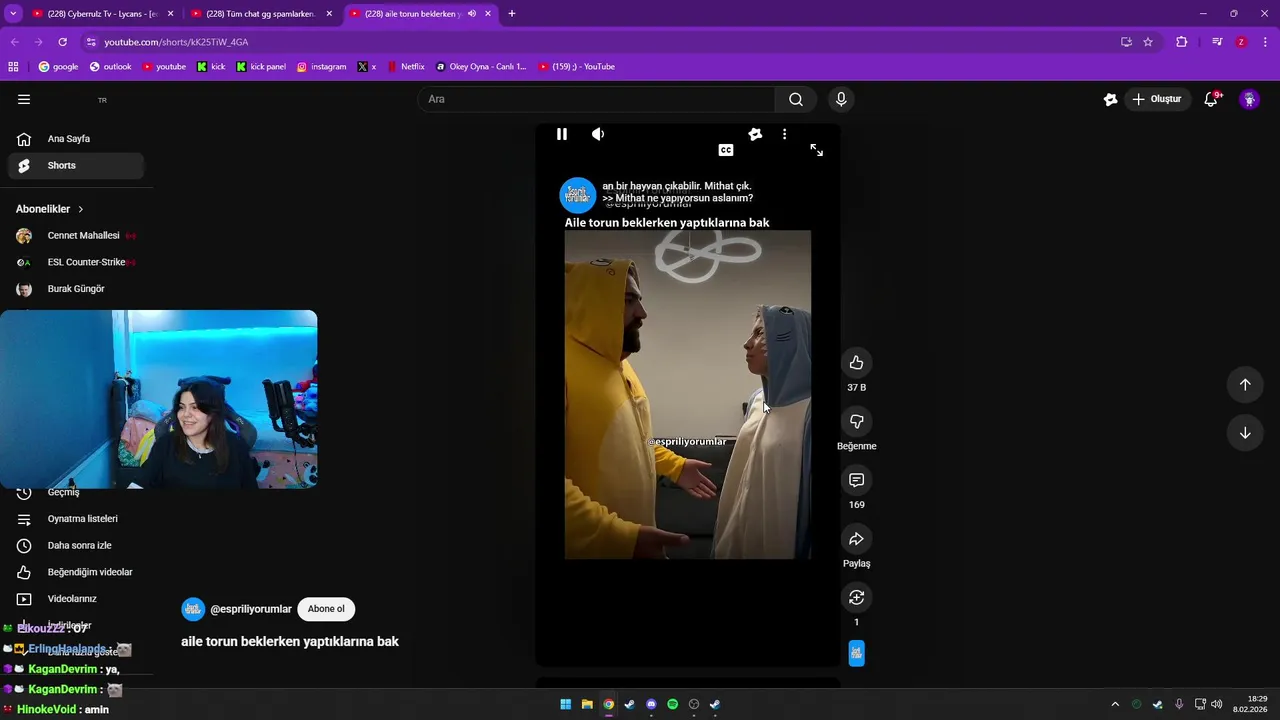Open the Chrome tab search dropdown
Screen dimensions: 1280x720
[13, 14]
